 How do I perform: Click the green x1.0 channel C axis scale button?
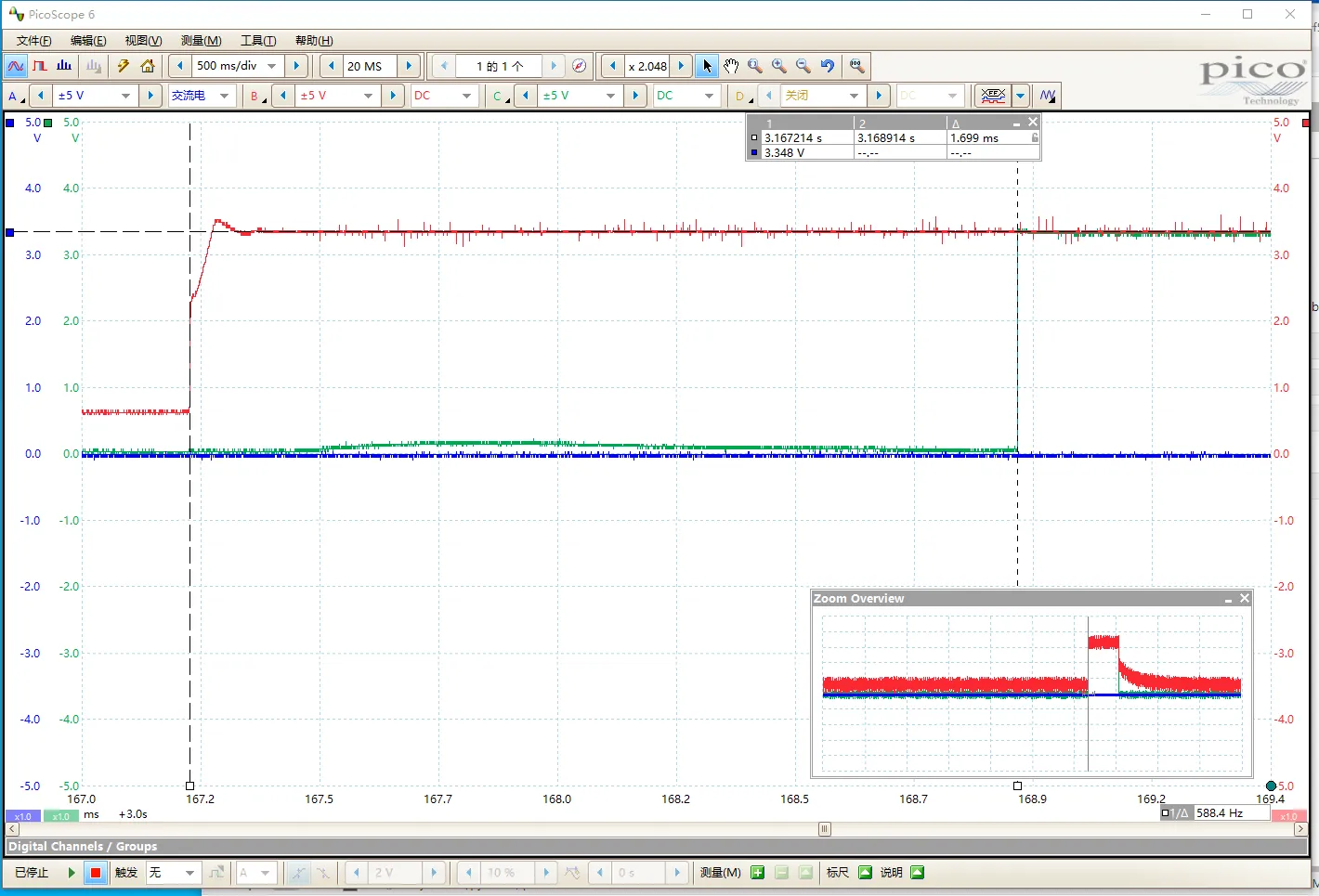point(60,816)
